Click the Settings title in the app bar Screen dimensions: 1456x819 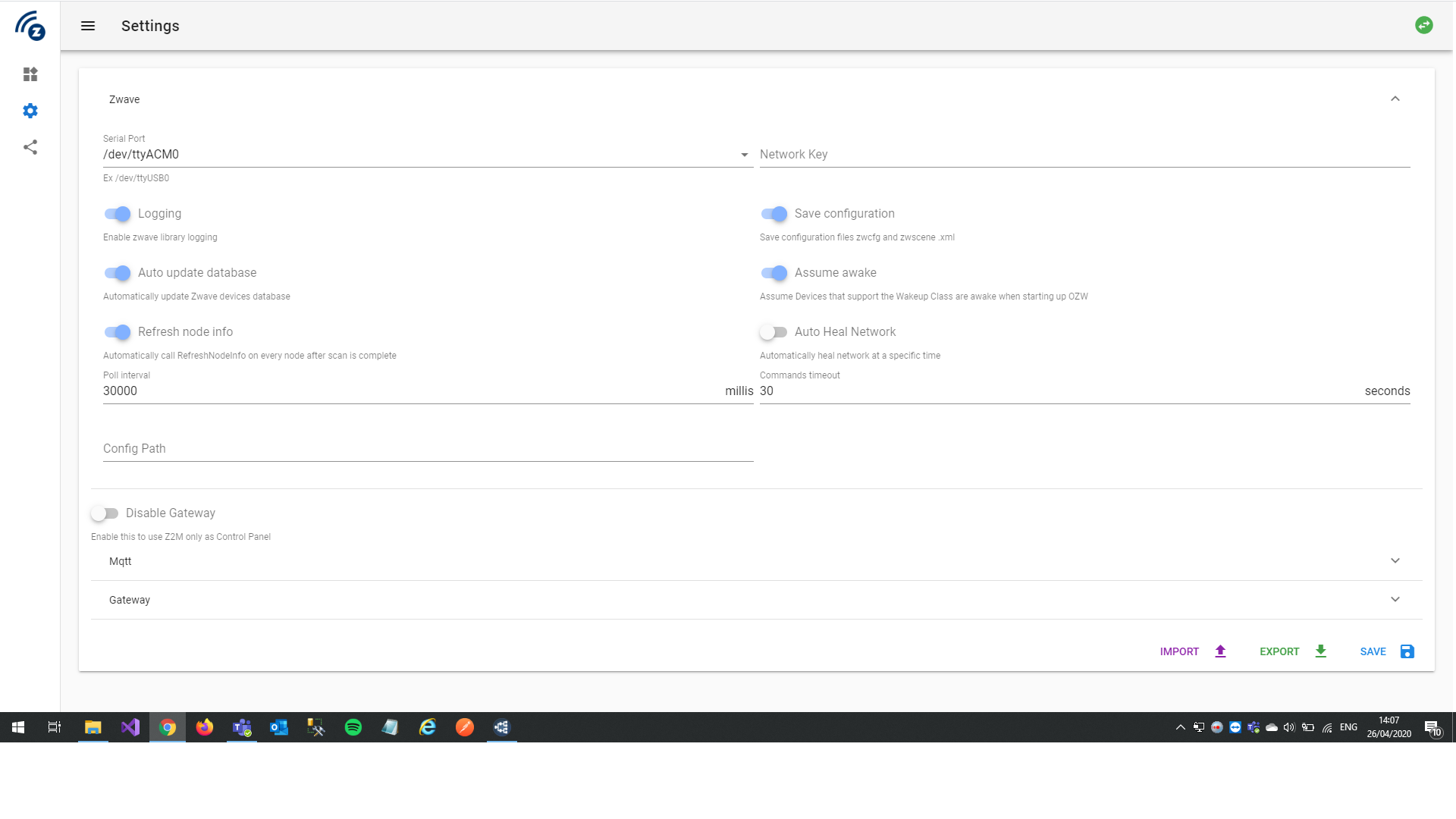pyautogui.click(x=149, y=25)
